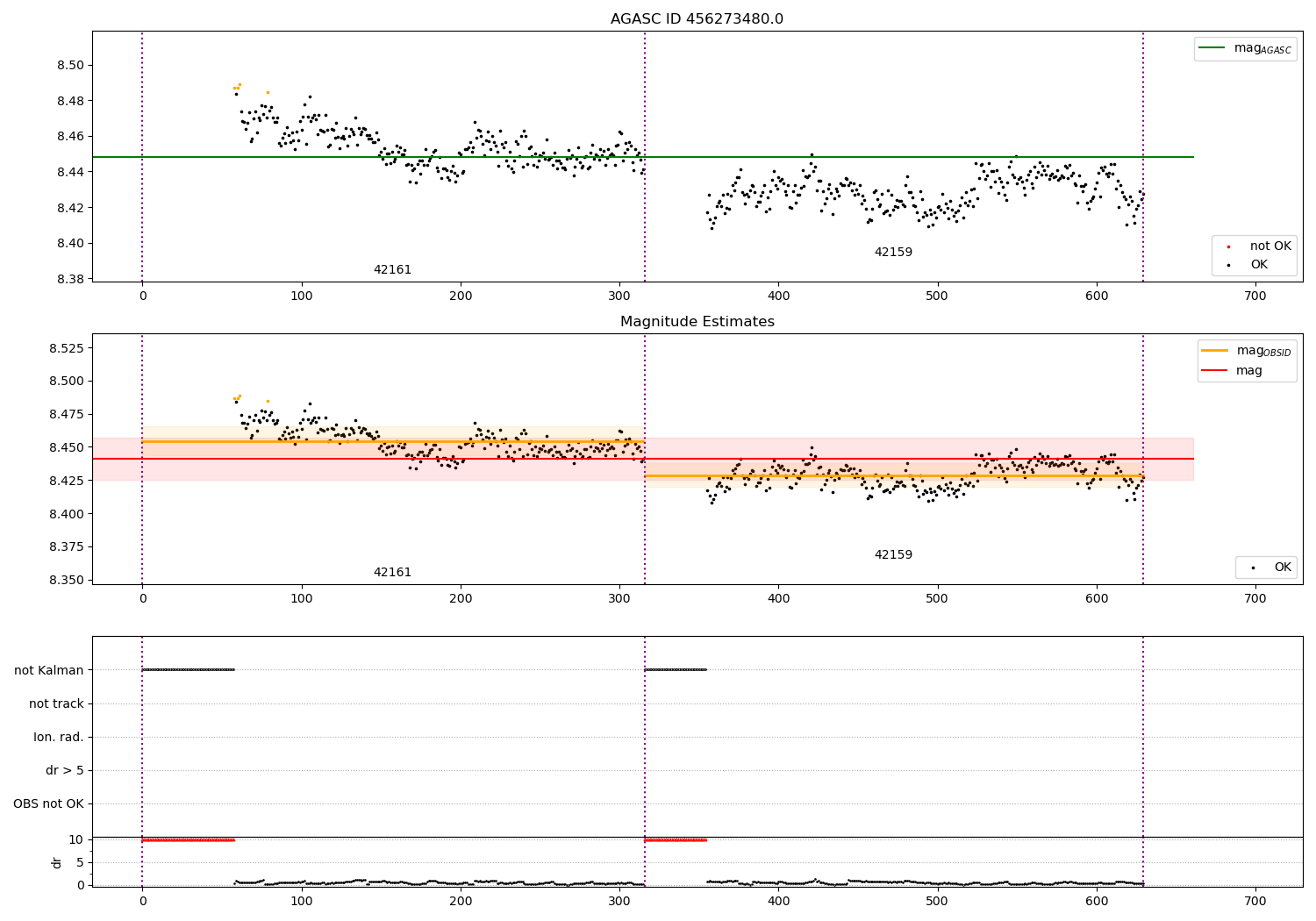Click the mag AGASC legend entry
Image resolution: width=1316 pixels, height=921 pixels.
(1245, 48)
